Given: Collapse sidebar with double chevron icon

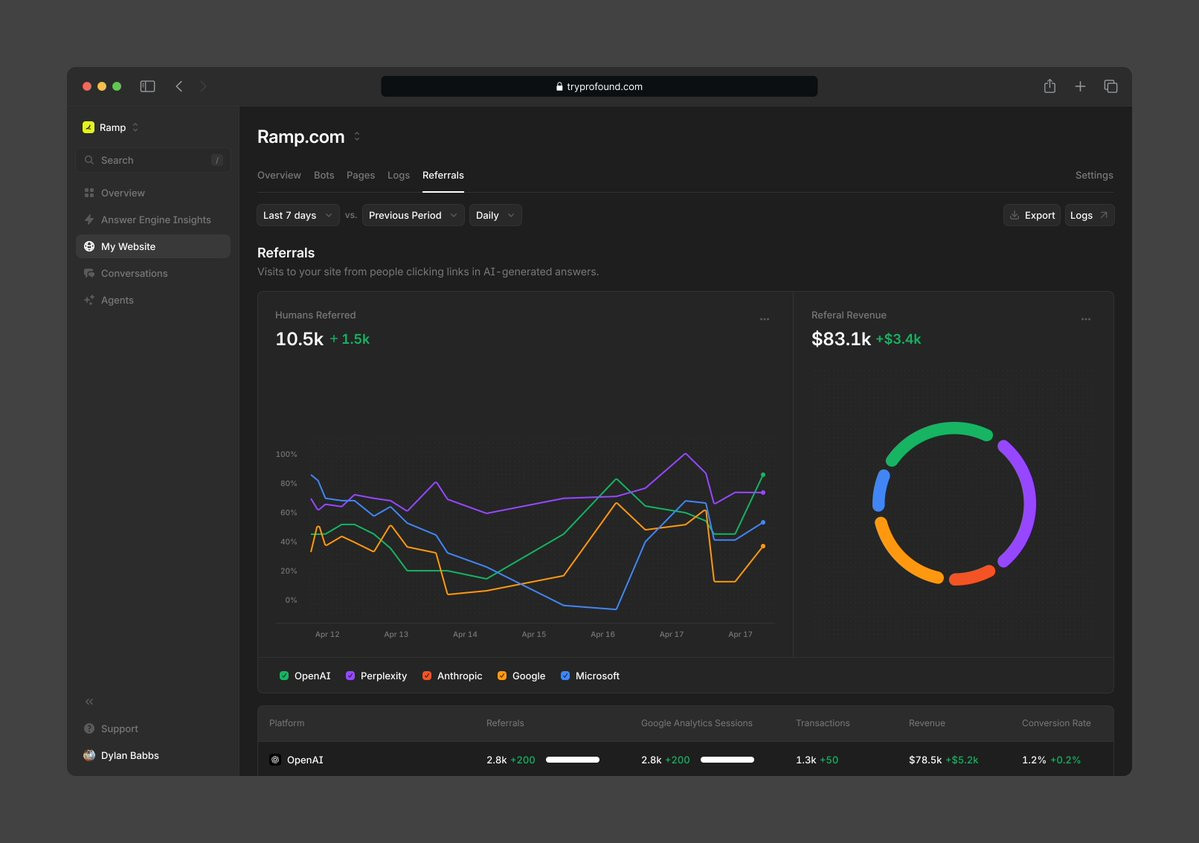Looking at the screenshot, I should coord(89,701).
